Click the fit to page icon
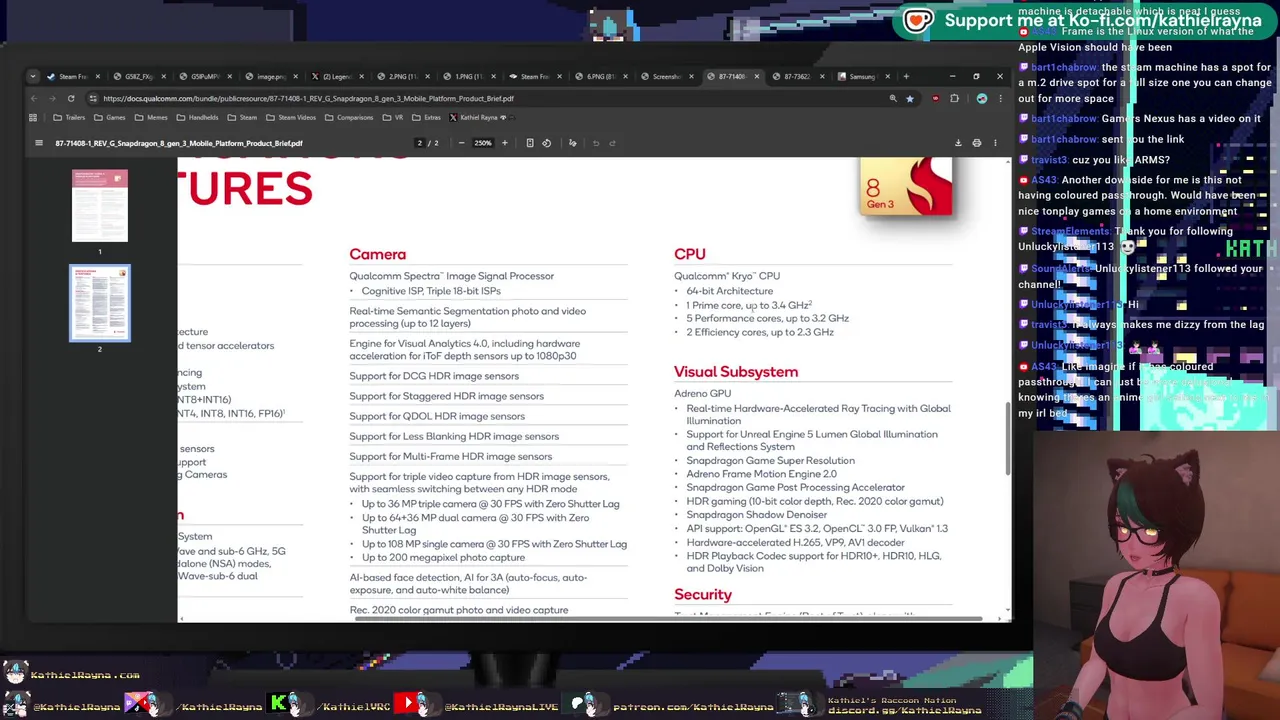The height and width of the screenshot is (720, 1280). coord(530,143)
